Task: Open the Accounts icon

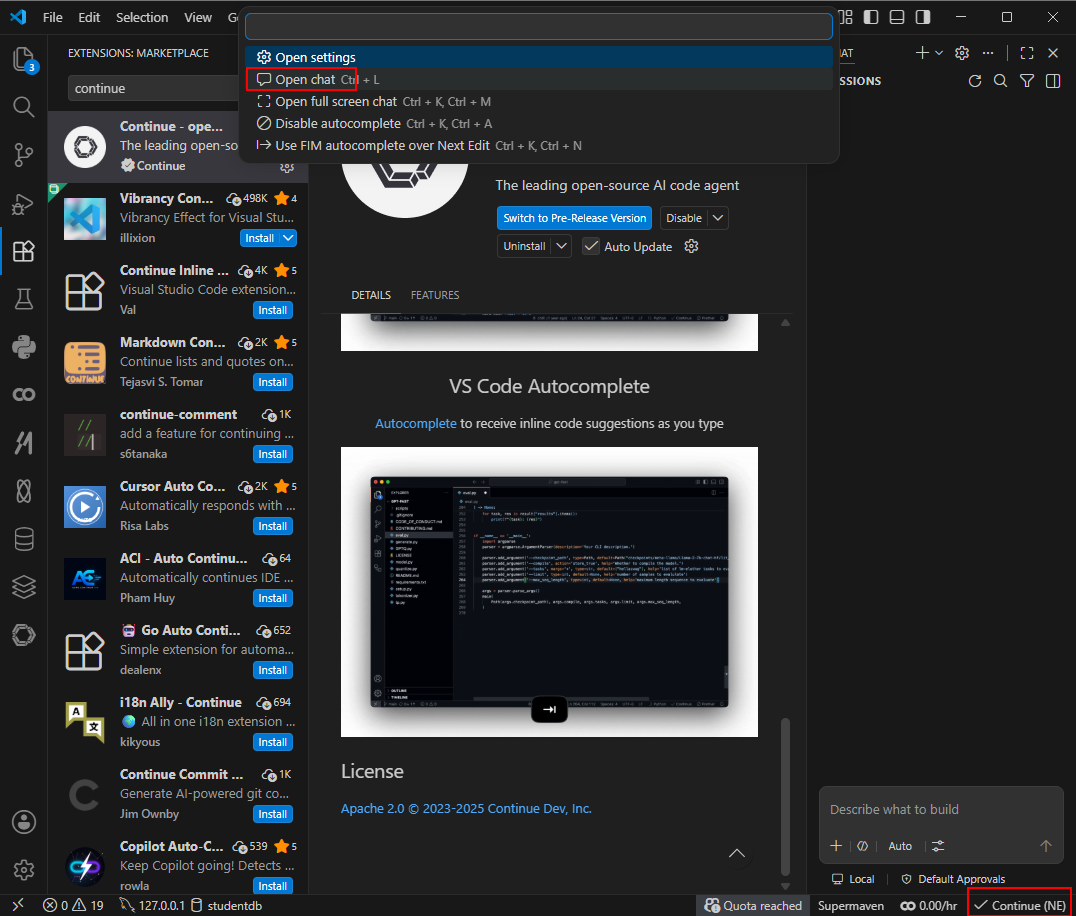Action: click(x=23, y=822)
